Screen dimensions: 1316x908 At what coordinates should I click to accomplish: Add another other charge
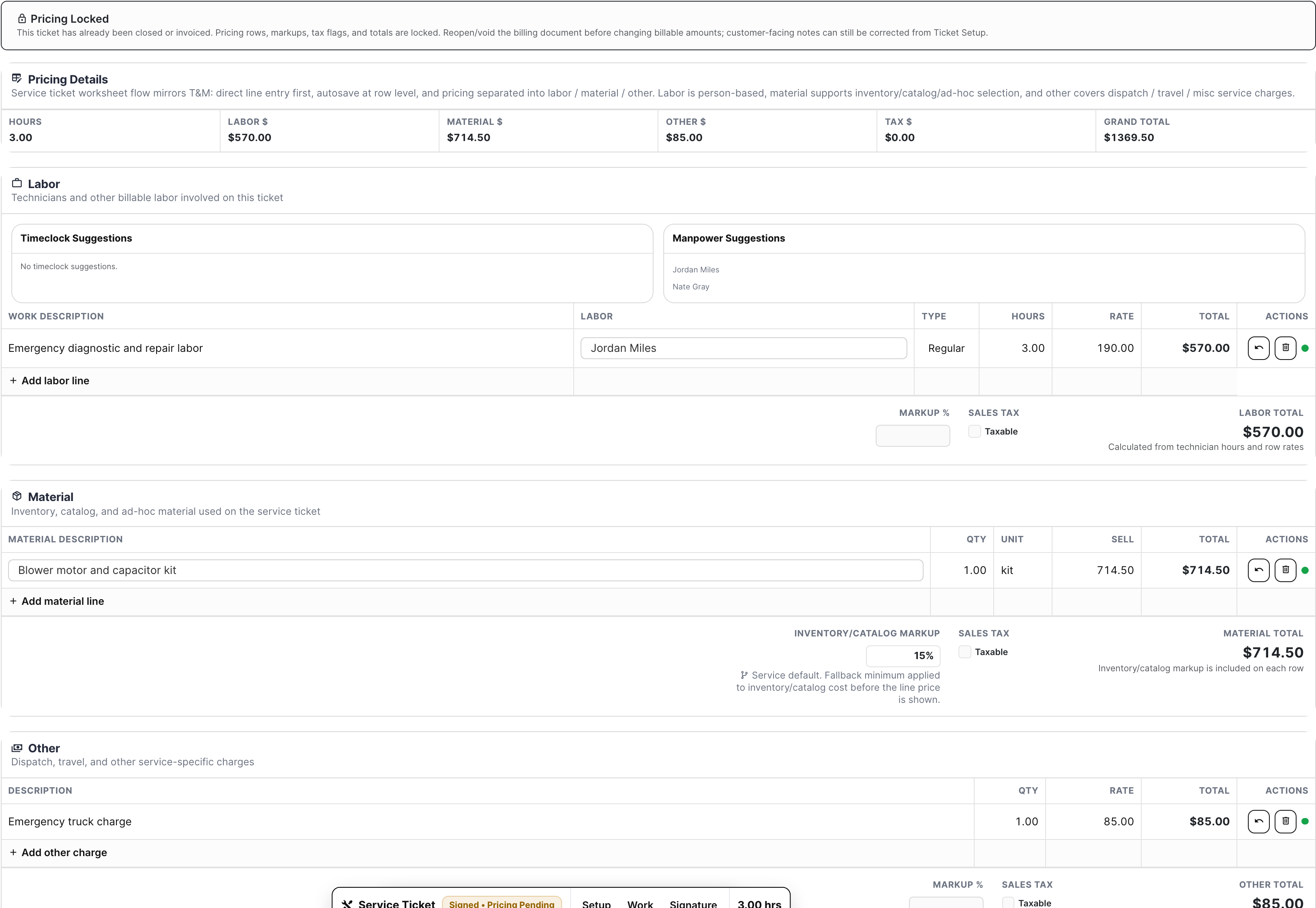click(x=58, y=852)
